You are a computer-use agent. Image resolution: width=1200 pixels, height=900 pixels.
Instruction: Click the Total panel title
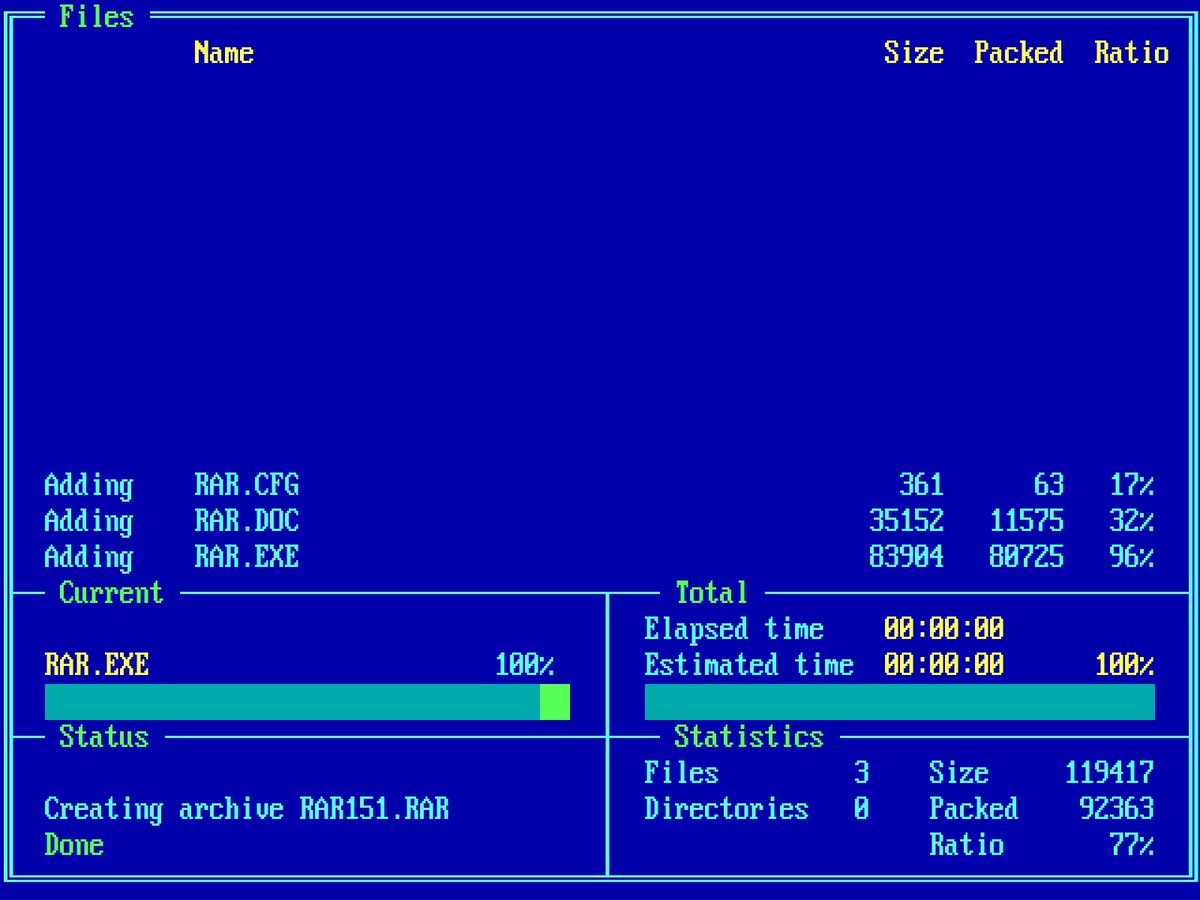click(711, 593)
